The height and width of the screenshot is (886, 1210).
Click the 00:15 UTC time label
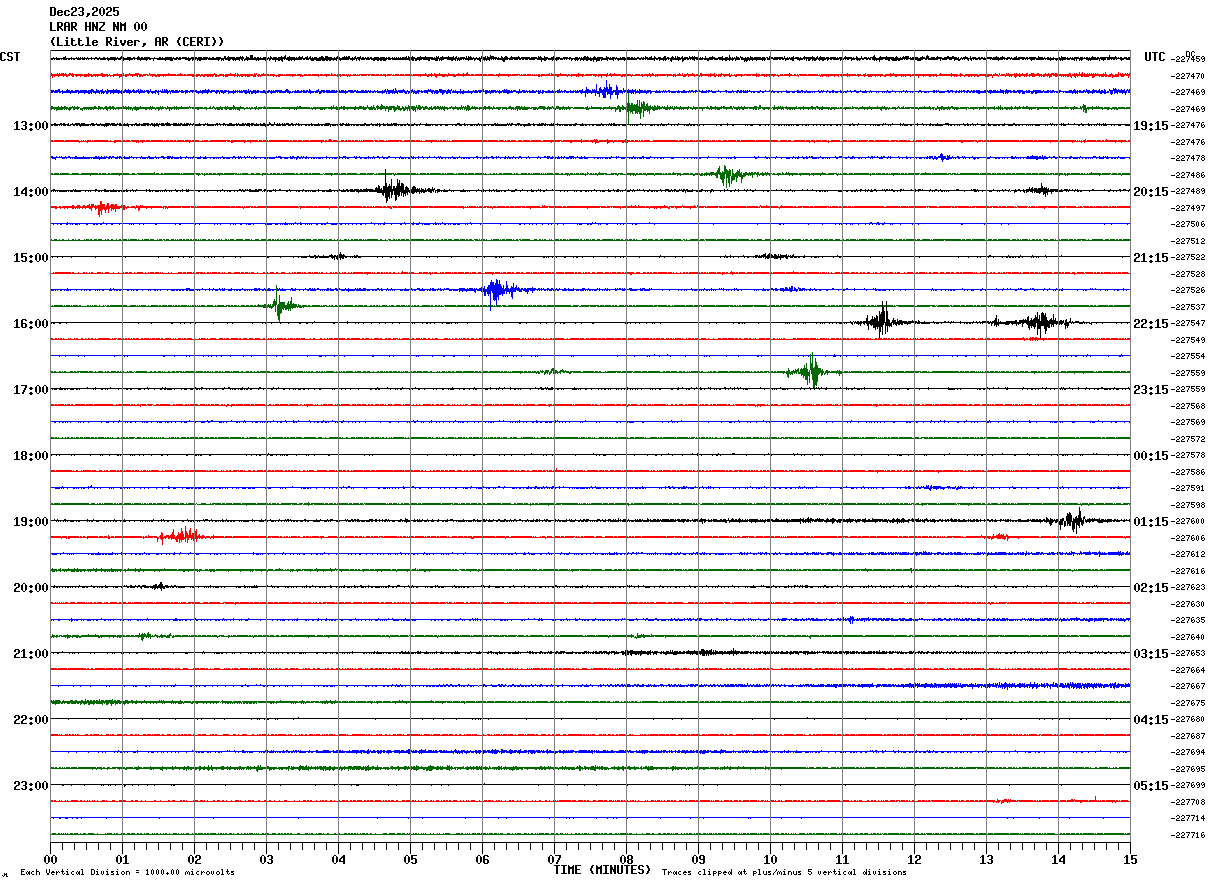tap(1151, 456)
